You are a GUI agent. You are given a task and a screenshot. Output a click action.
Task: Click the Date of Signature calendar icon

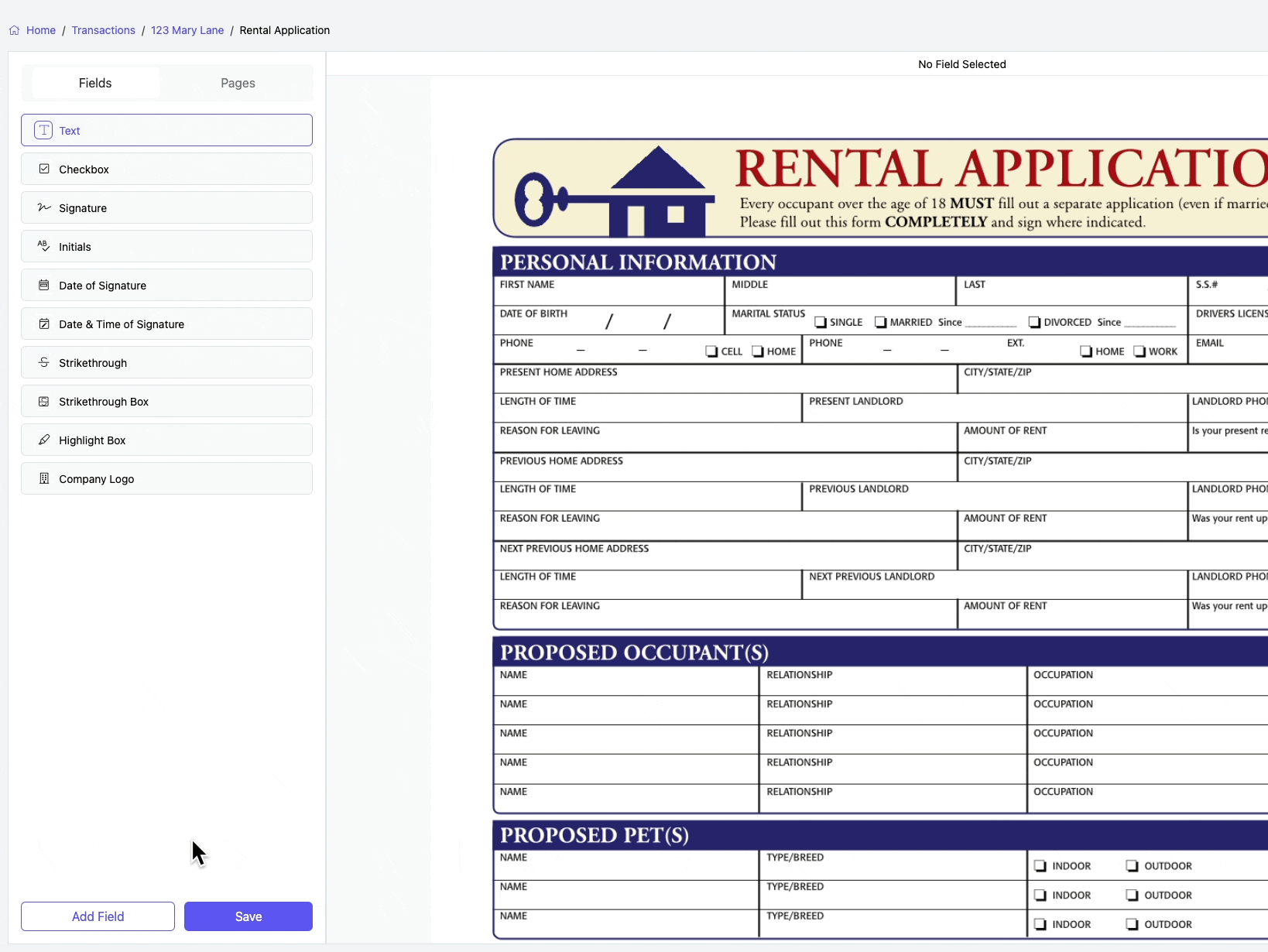coord(44,285)
